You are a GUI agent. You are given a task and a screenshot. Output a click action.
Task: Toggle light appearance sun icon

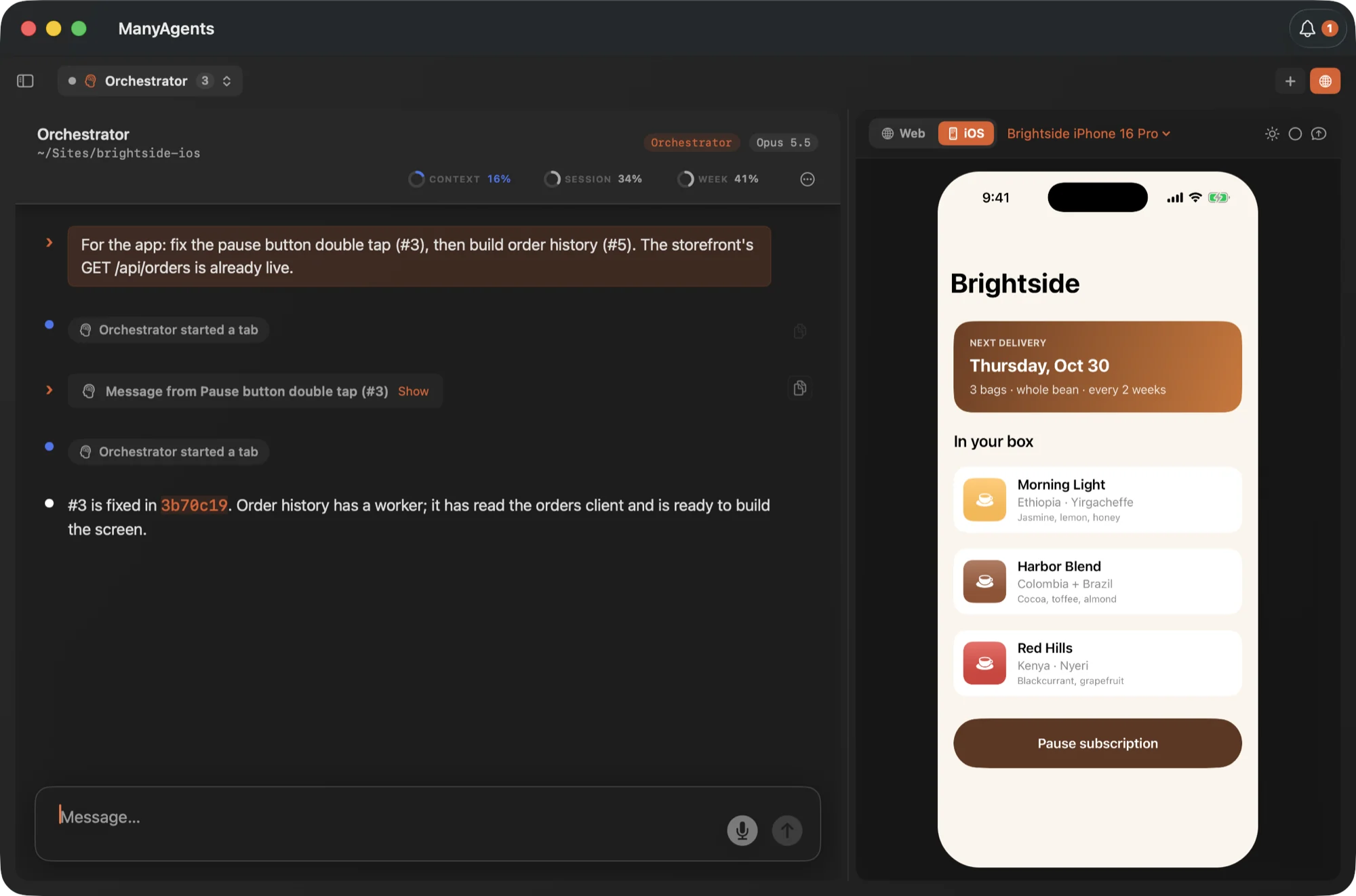[x=1272, y=134]
